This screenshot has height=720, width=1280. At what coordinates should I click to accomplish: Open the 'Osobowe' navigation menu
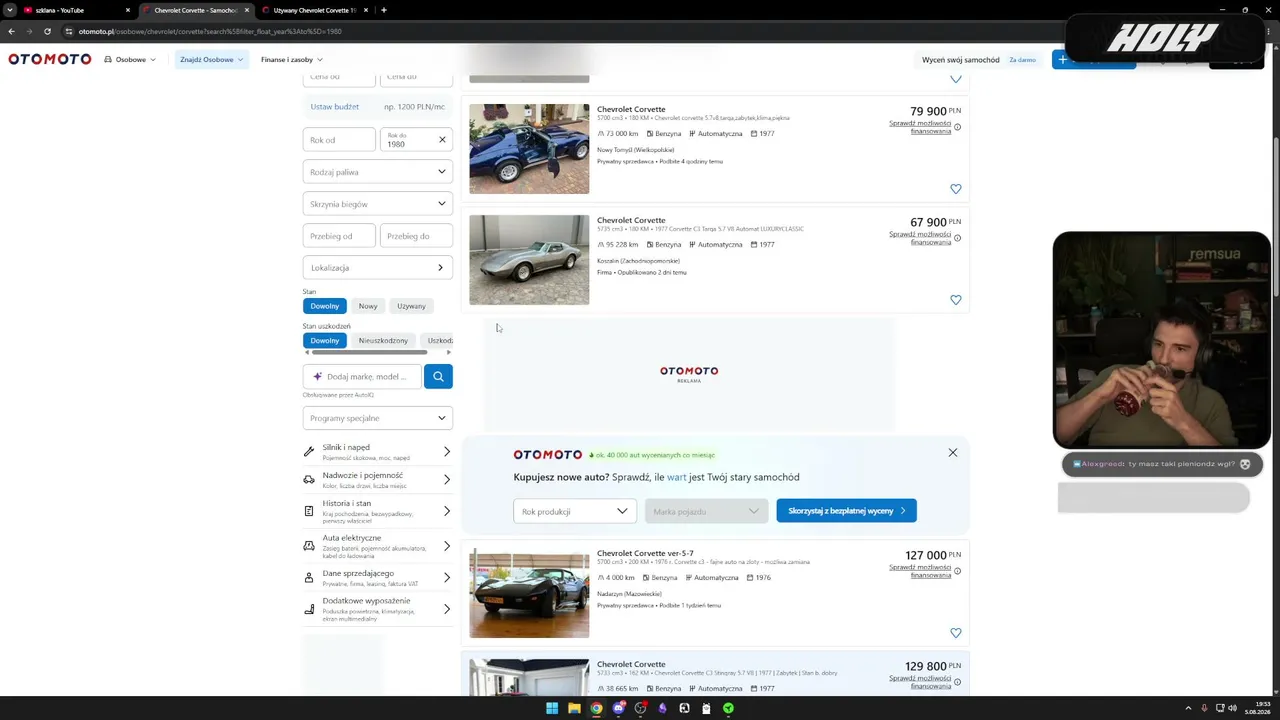pyautogui.click(x=130, y=59)
